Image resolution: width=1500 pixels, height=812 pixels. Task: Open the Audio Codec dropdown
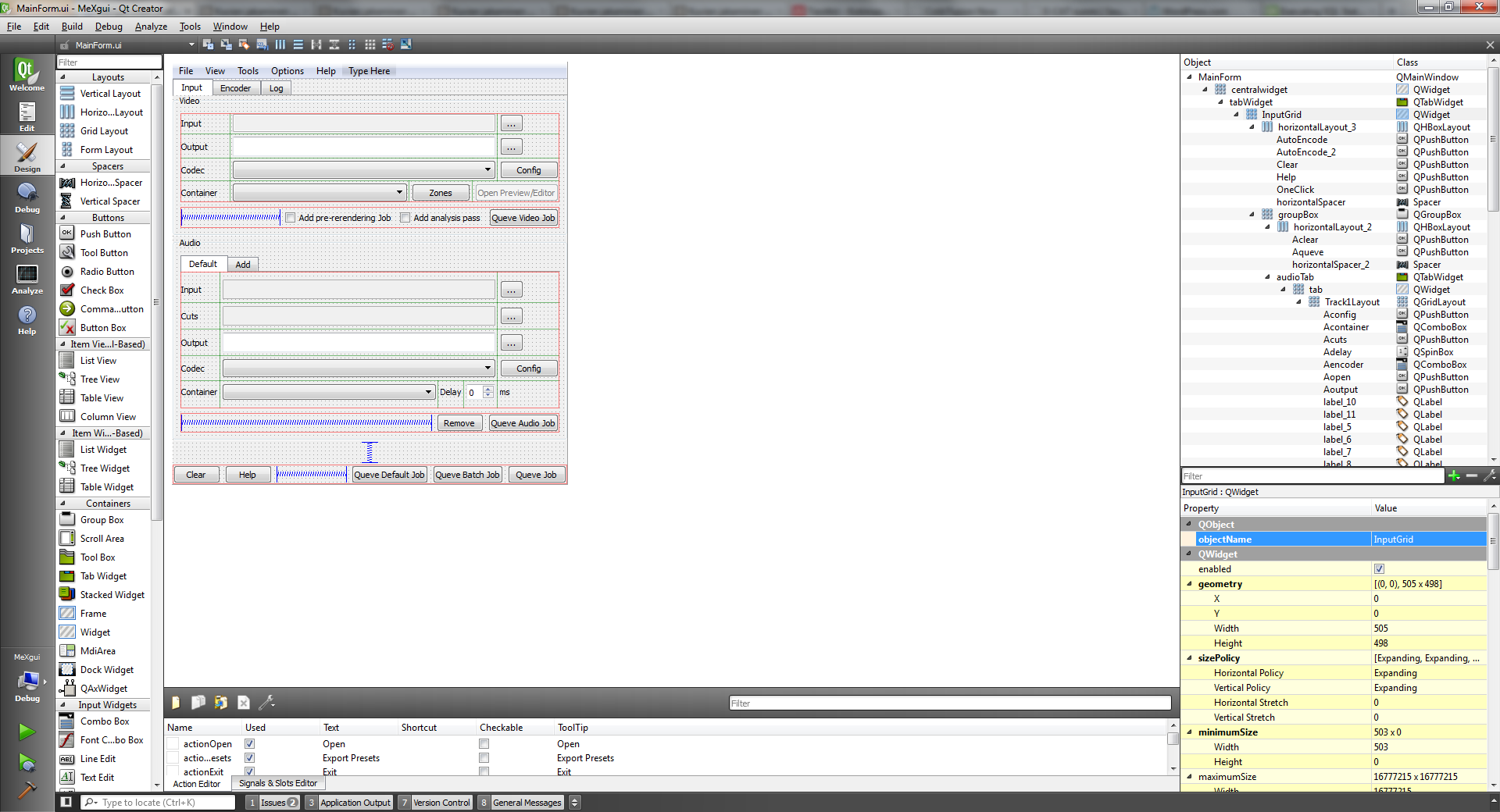[359, 369]
